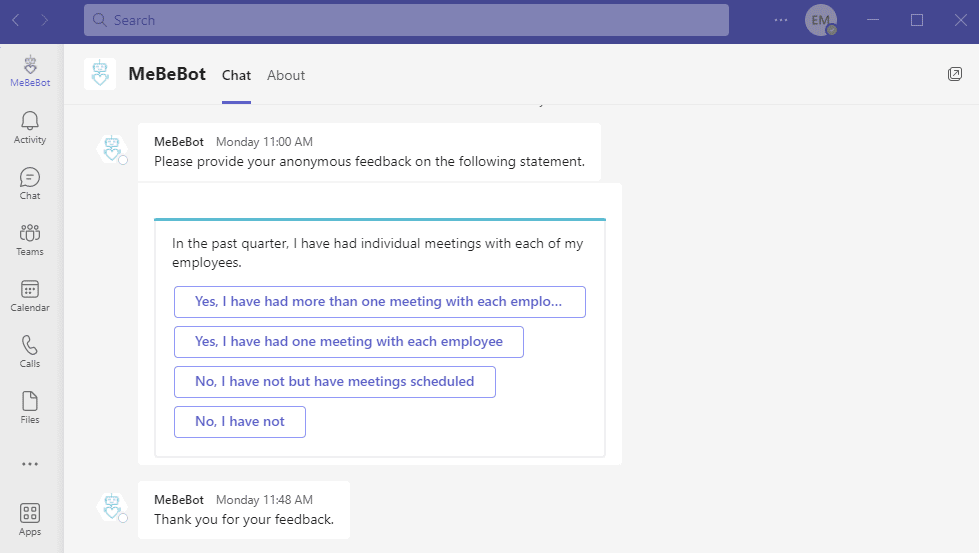This screenshot has width=979, height=553.
Task: Open the Teams section icon
Action: point(30,239)
